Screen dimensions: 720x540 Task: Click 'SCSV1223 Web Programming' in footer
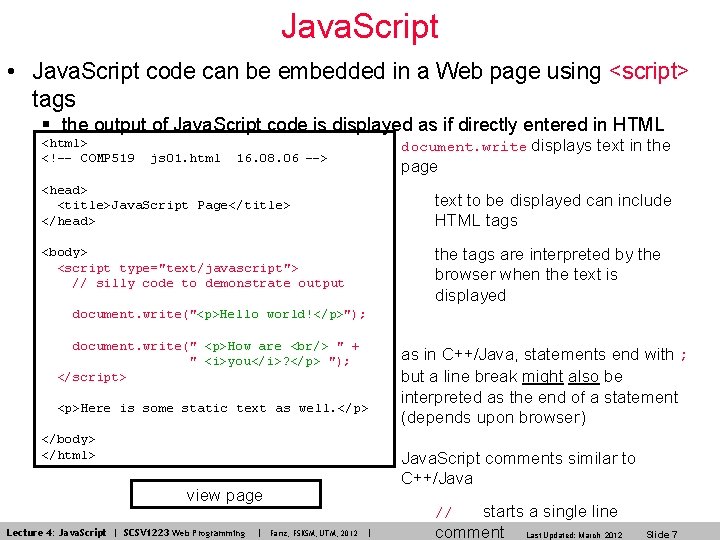pyautogui.click(x=184, y=533)
